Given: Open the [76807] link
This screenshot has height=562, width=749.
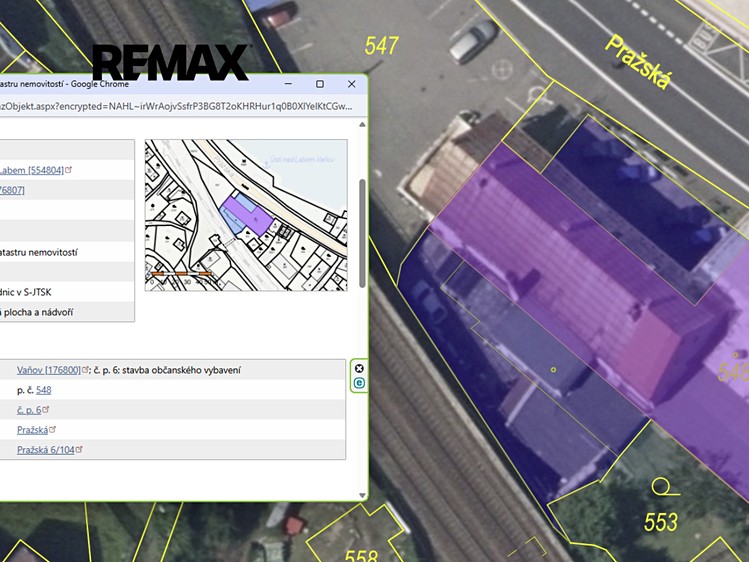Looking at the screenshot, I should 12,190.
